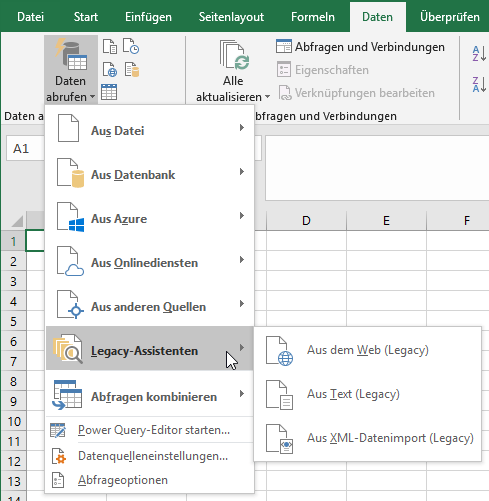Select Aus XML-Datenimport (Legacy)
489x501 pixels.
(368, 438)
